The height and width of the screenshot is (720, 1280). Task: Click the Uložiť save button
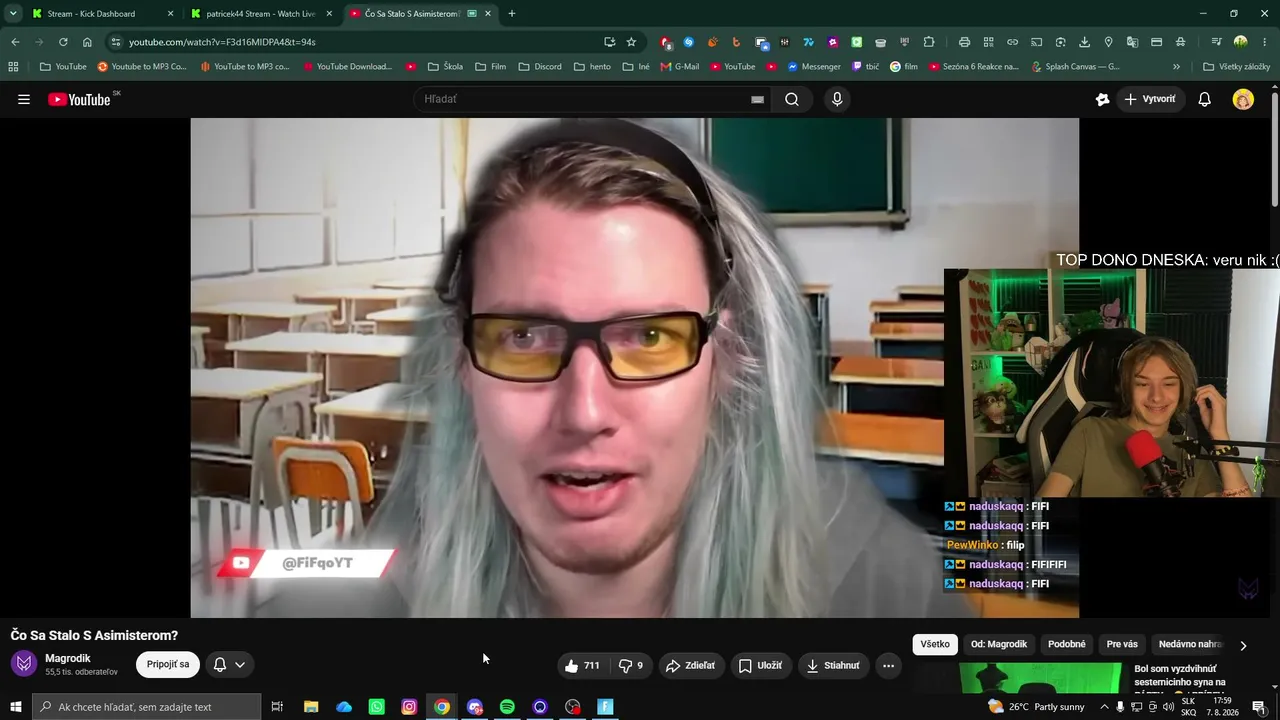tap(760, 665)
